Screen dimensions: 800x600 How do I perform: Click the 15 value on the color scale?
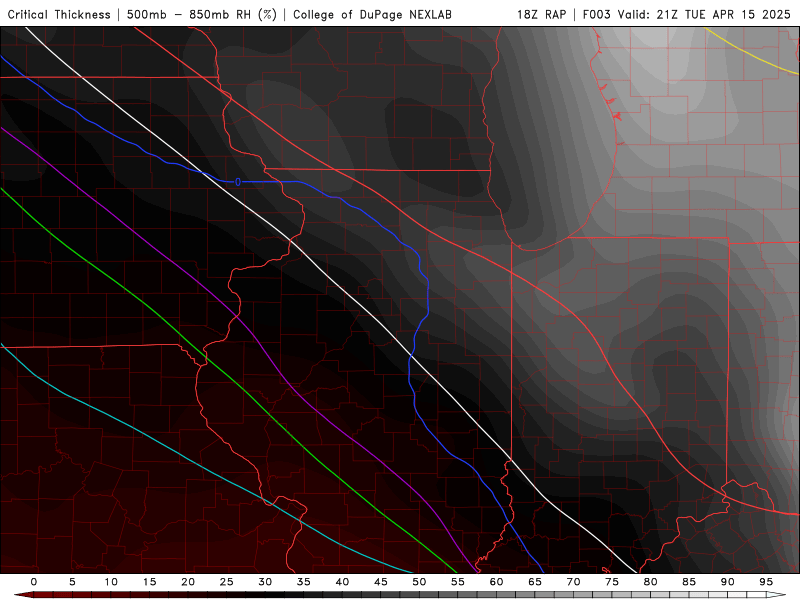pyautogui.click(x=149, y=582)
